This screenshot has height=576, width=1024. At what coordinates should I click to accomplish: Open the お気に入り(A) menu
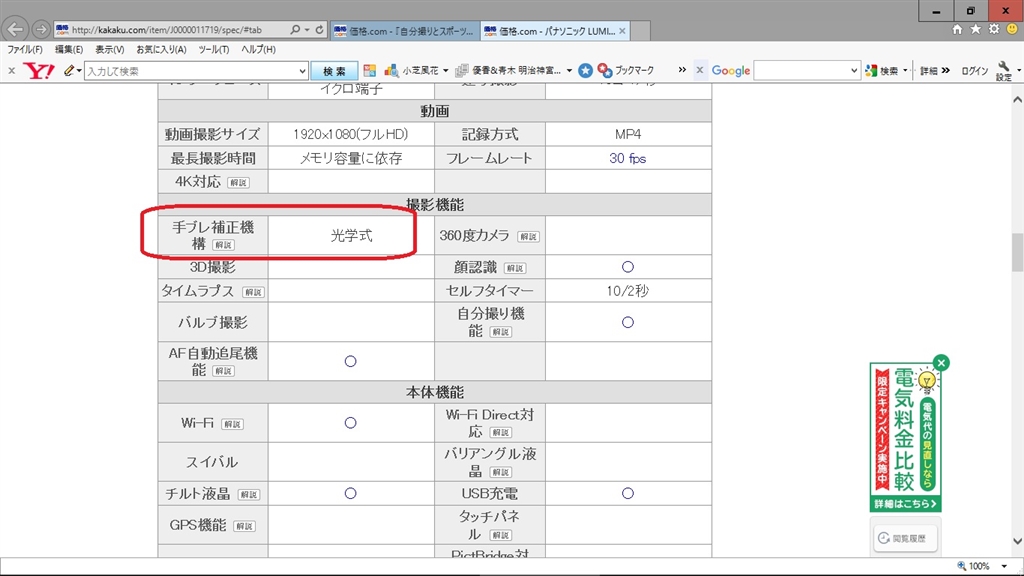click(x=161, y=50)
